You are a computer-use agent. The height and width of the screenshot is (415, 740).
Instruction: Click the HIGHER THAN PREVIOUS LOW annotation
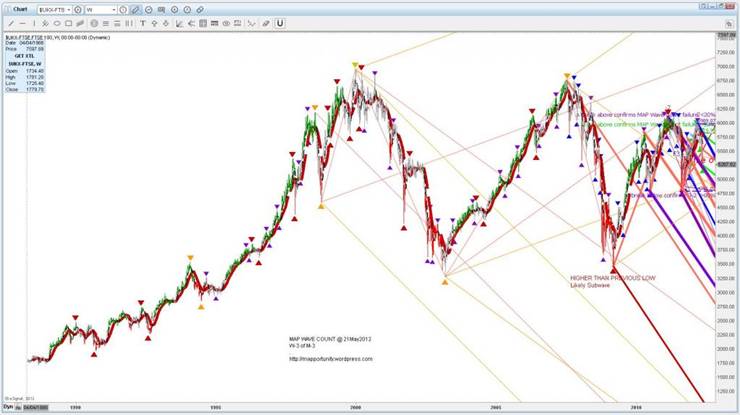(x=613, y=278)
